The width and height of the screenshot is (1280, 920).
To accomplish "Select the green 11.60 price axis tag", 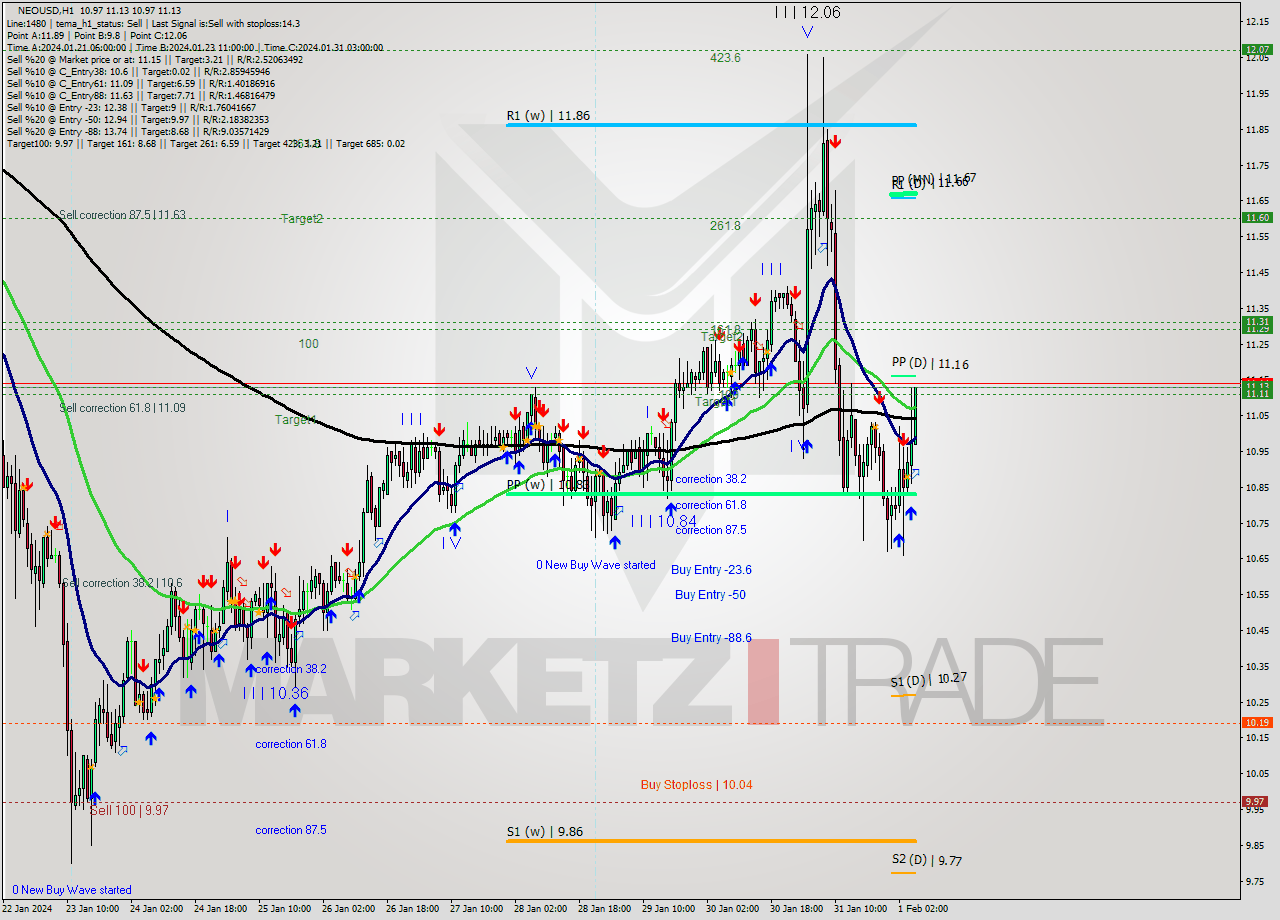I will click(x=1256, y=217).
